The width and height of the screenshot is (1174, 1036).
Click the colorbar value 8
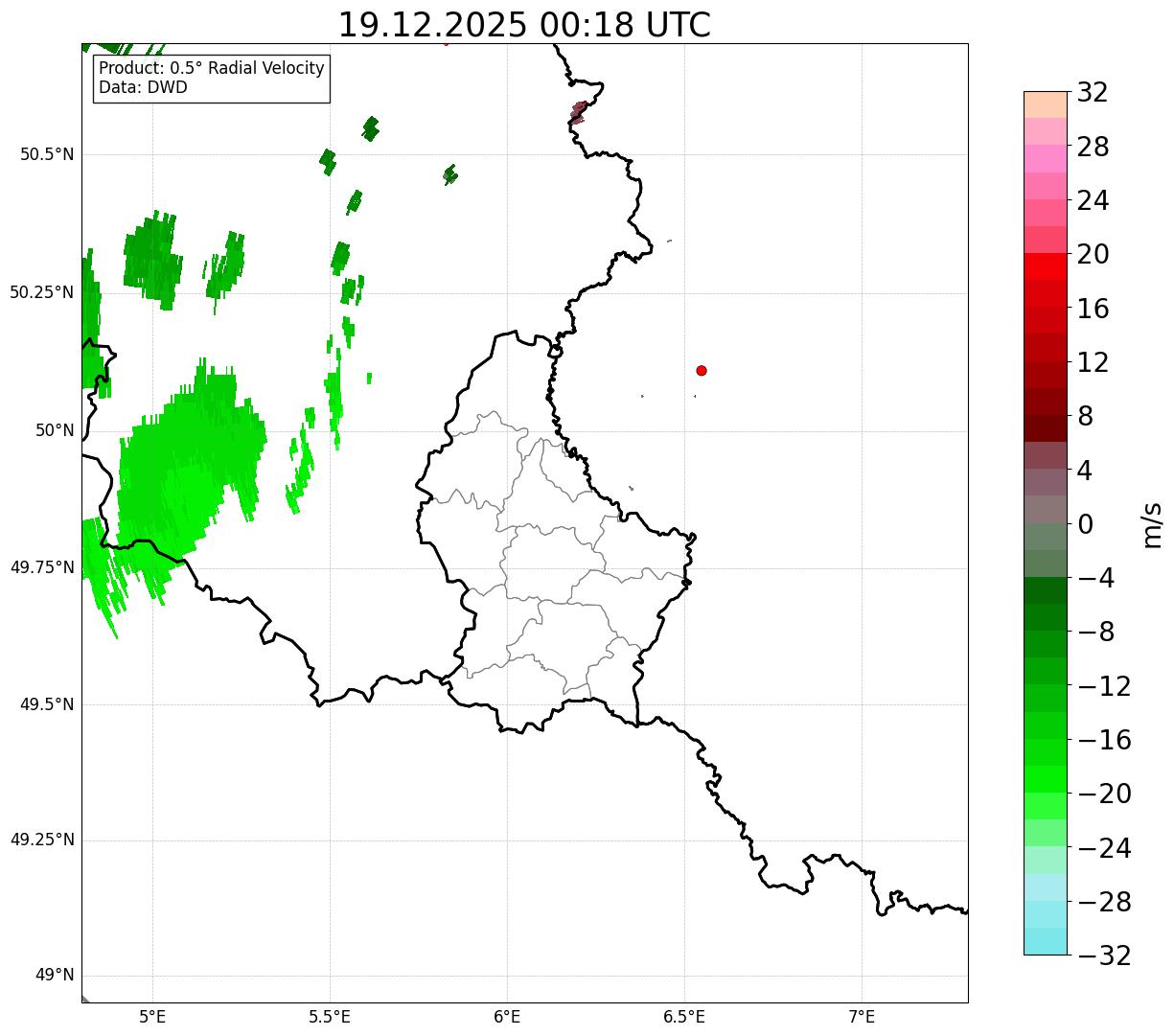[1085, 417]
